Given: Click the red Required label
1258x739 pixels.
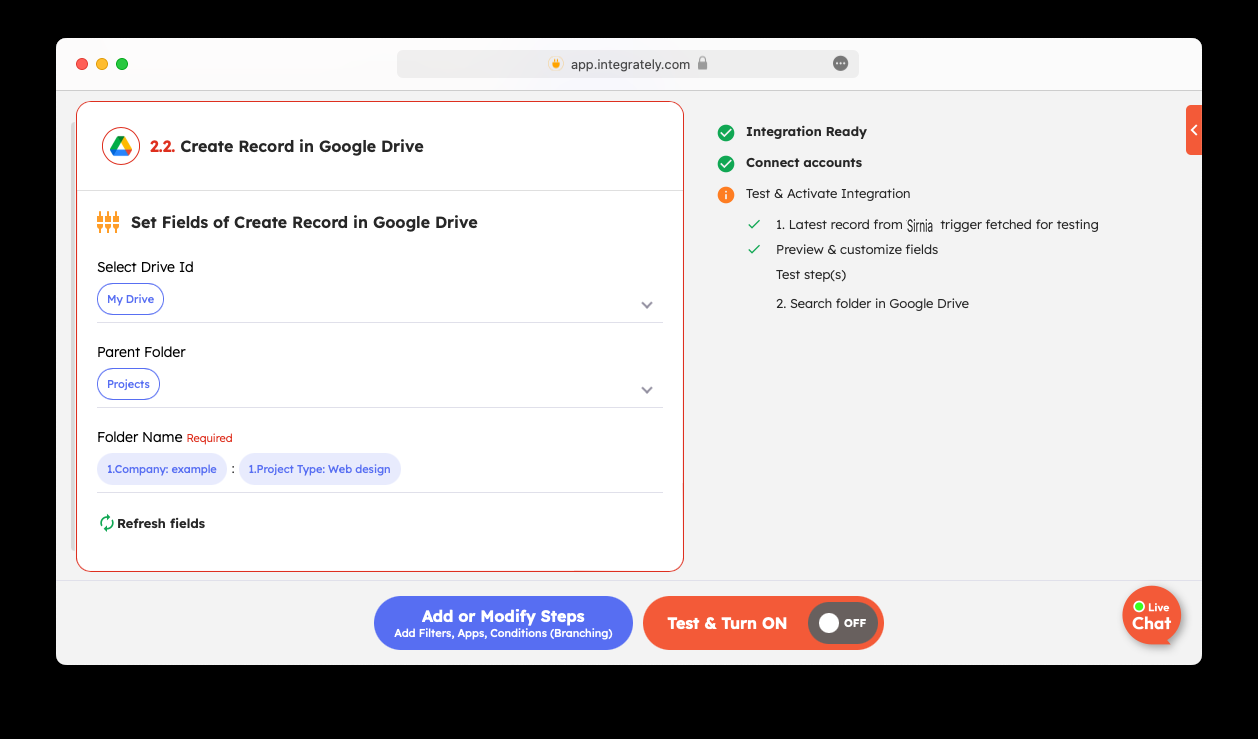Looking at the screenshot, I should tap(210, 438).
